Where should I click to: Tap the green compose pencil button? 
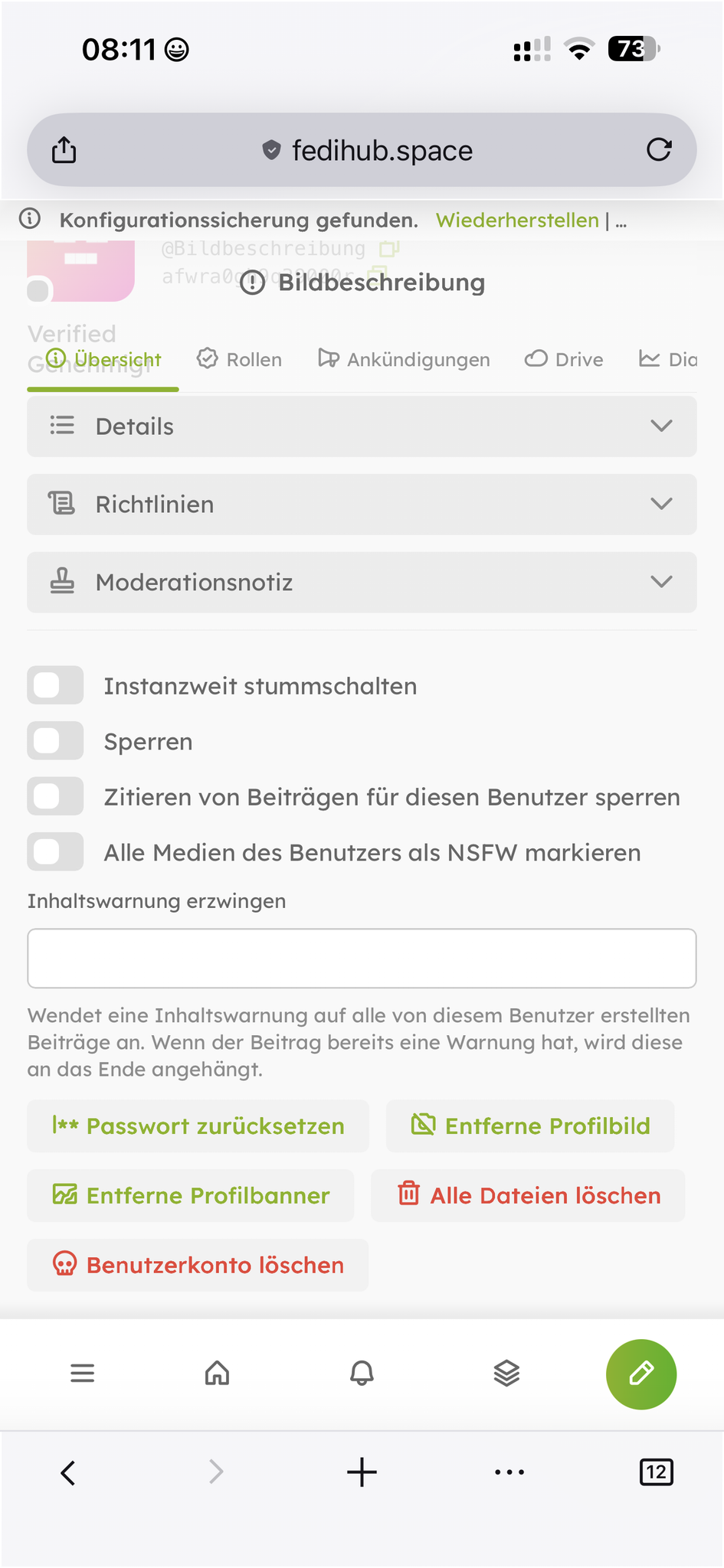tap(640, 1374)
